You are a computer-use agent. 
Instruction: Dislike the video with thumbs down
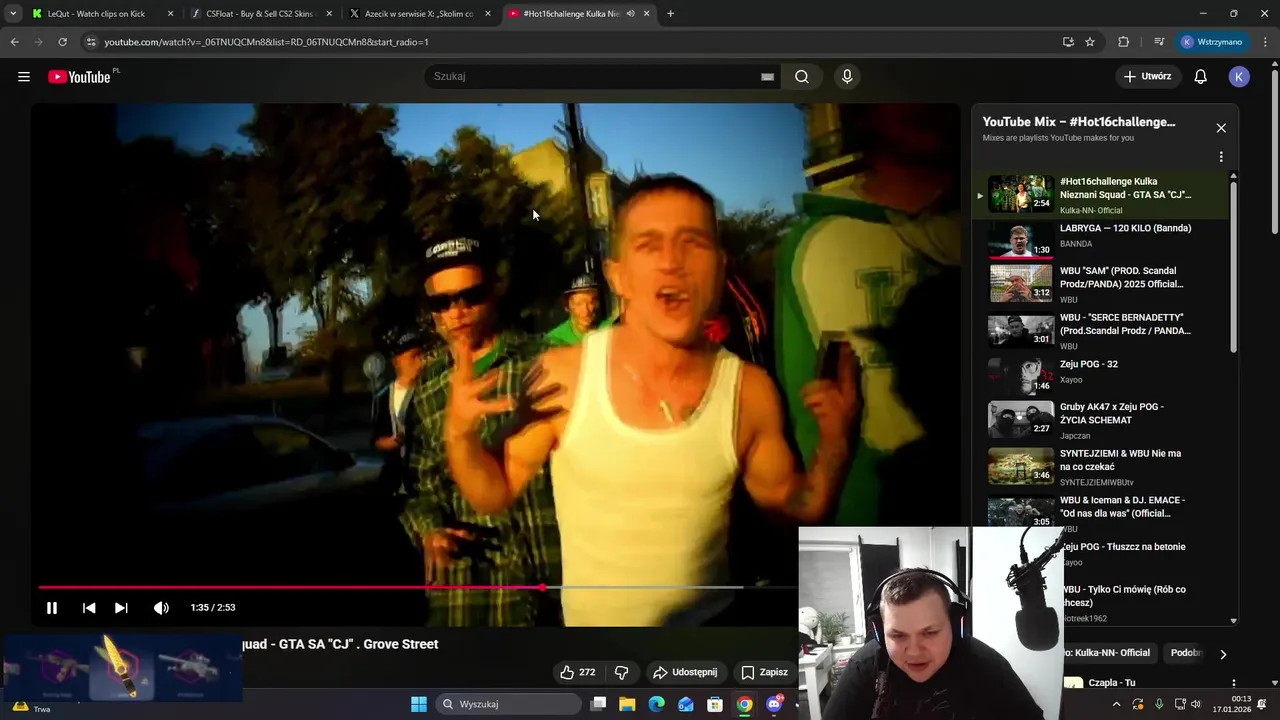point(621,672)
